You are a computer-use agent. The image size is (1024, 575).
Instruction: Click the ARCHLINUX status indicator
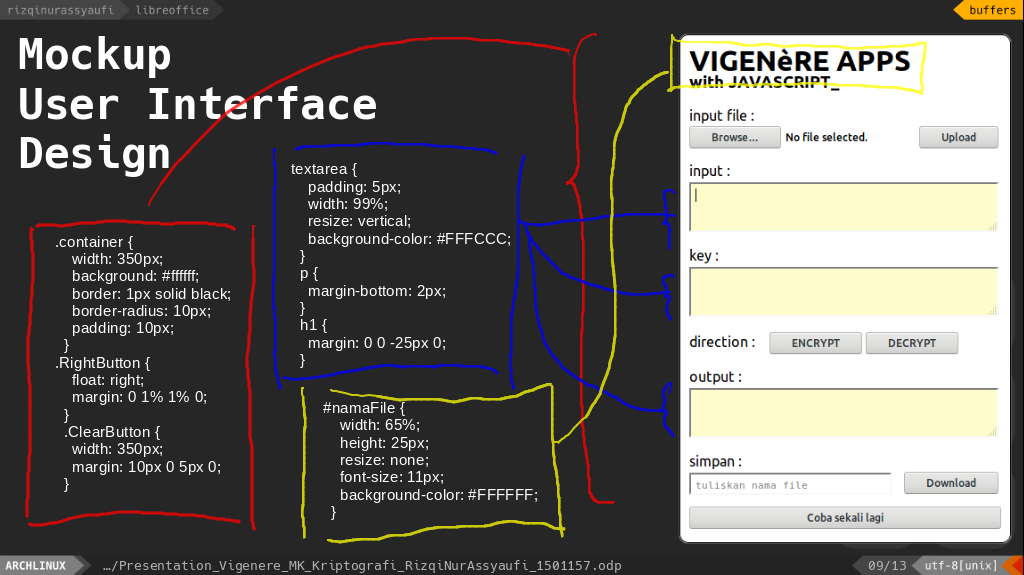(x=42, y=566)
